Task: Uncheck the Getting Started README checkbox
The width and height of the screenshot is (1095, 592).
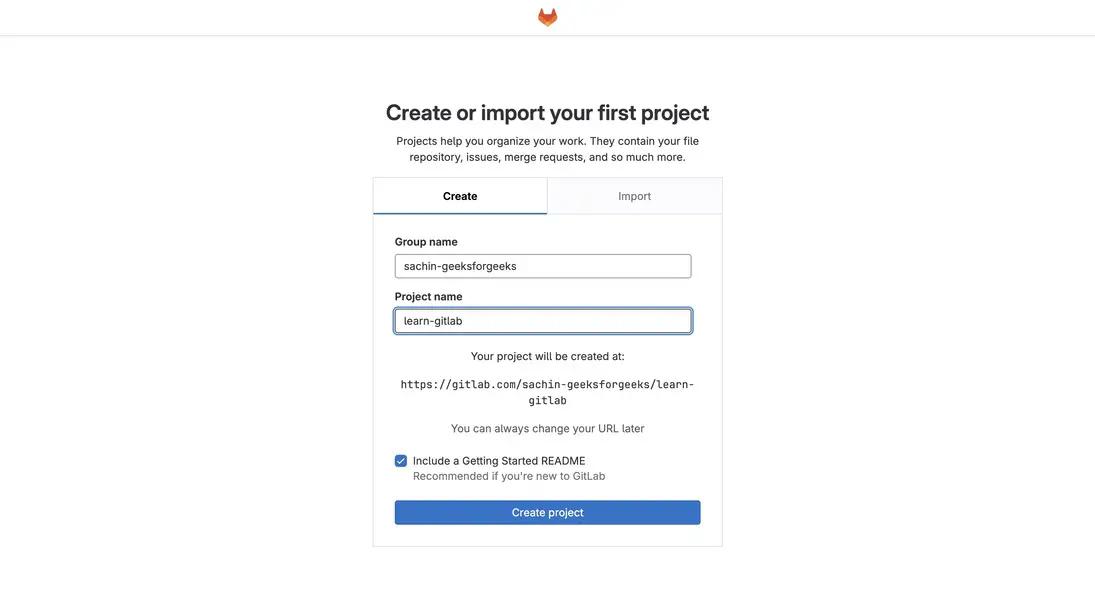Action: coord(401,461)
